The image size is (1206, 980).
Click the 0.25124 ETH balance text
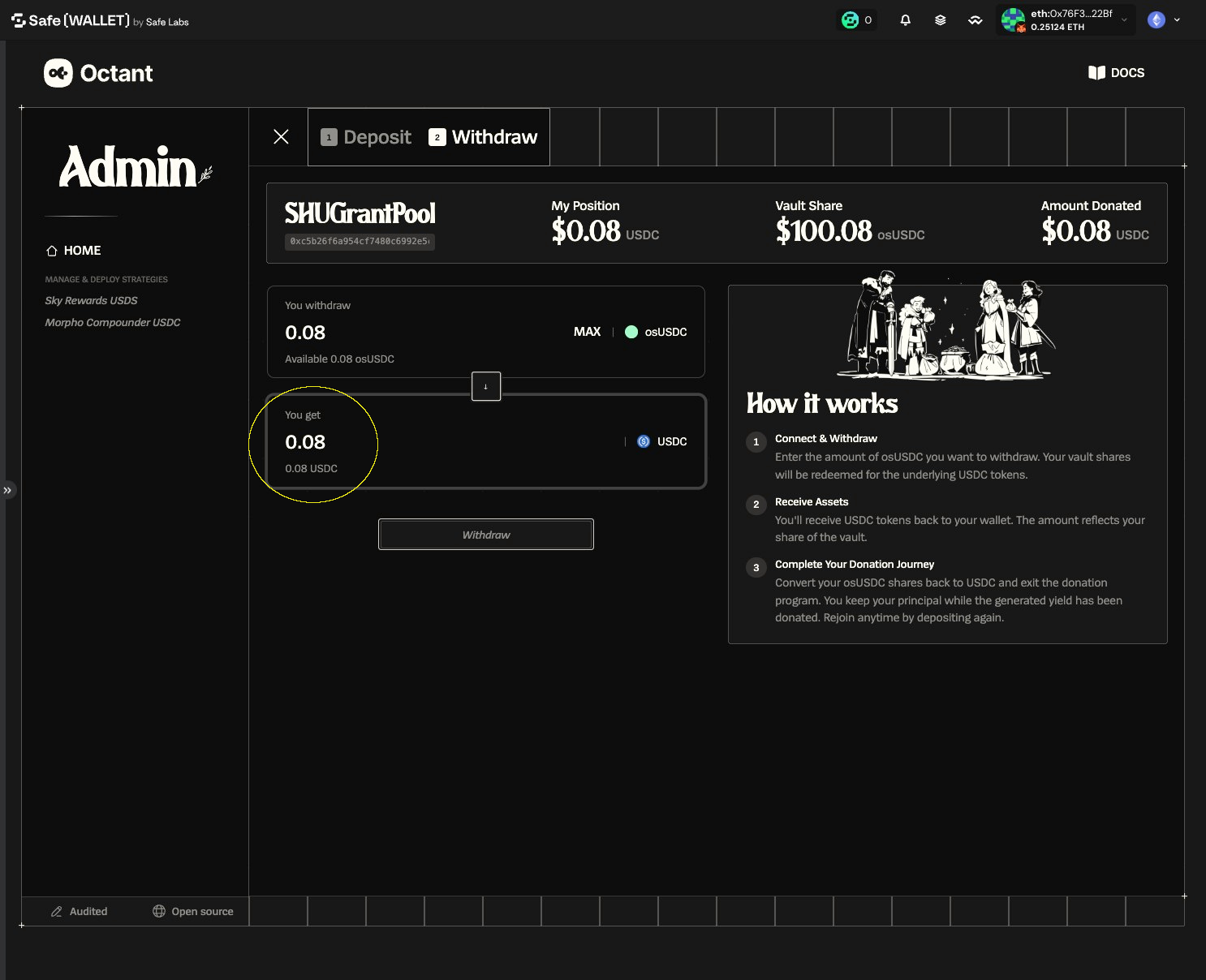(1057, 27)
